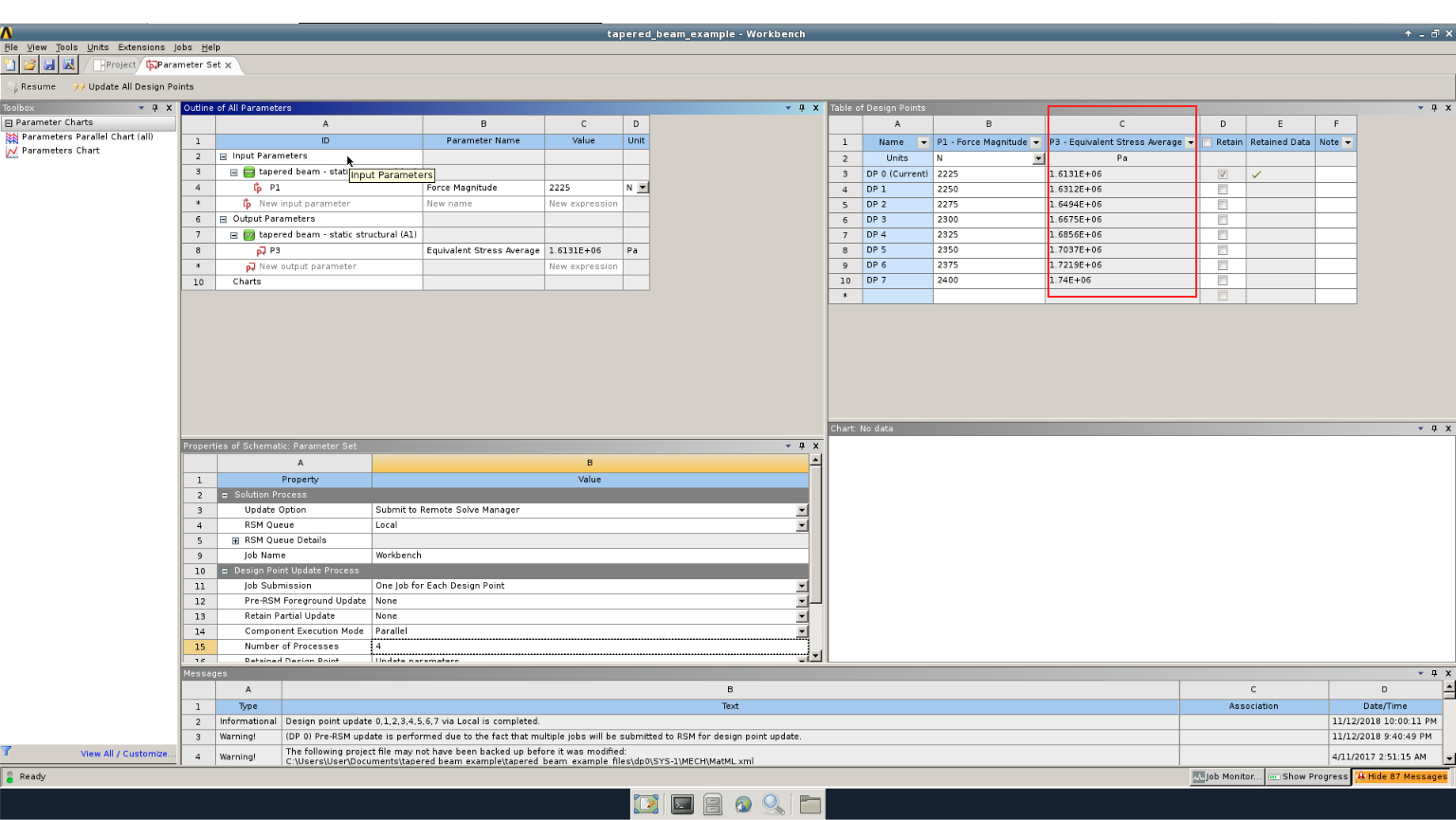
Task: Pin the Toolbox panel
Action: [155, 108]
